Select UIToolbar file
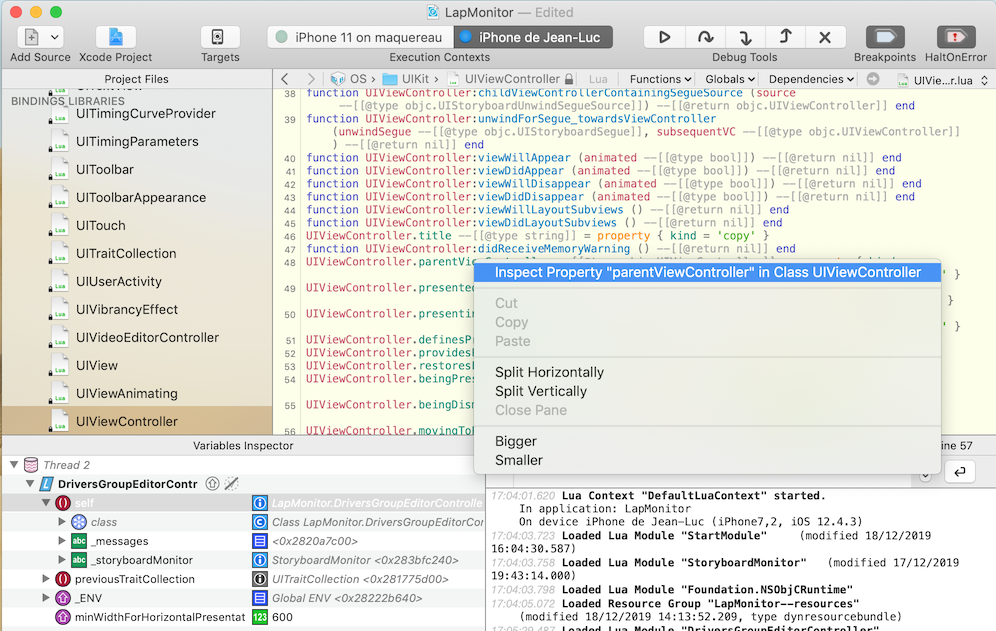This screenshot has height=631, width=996. (105, 170)
